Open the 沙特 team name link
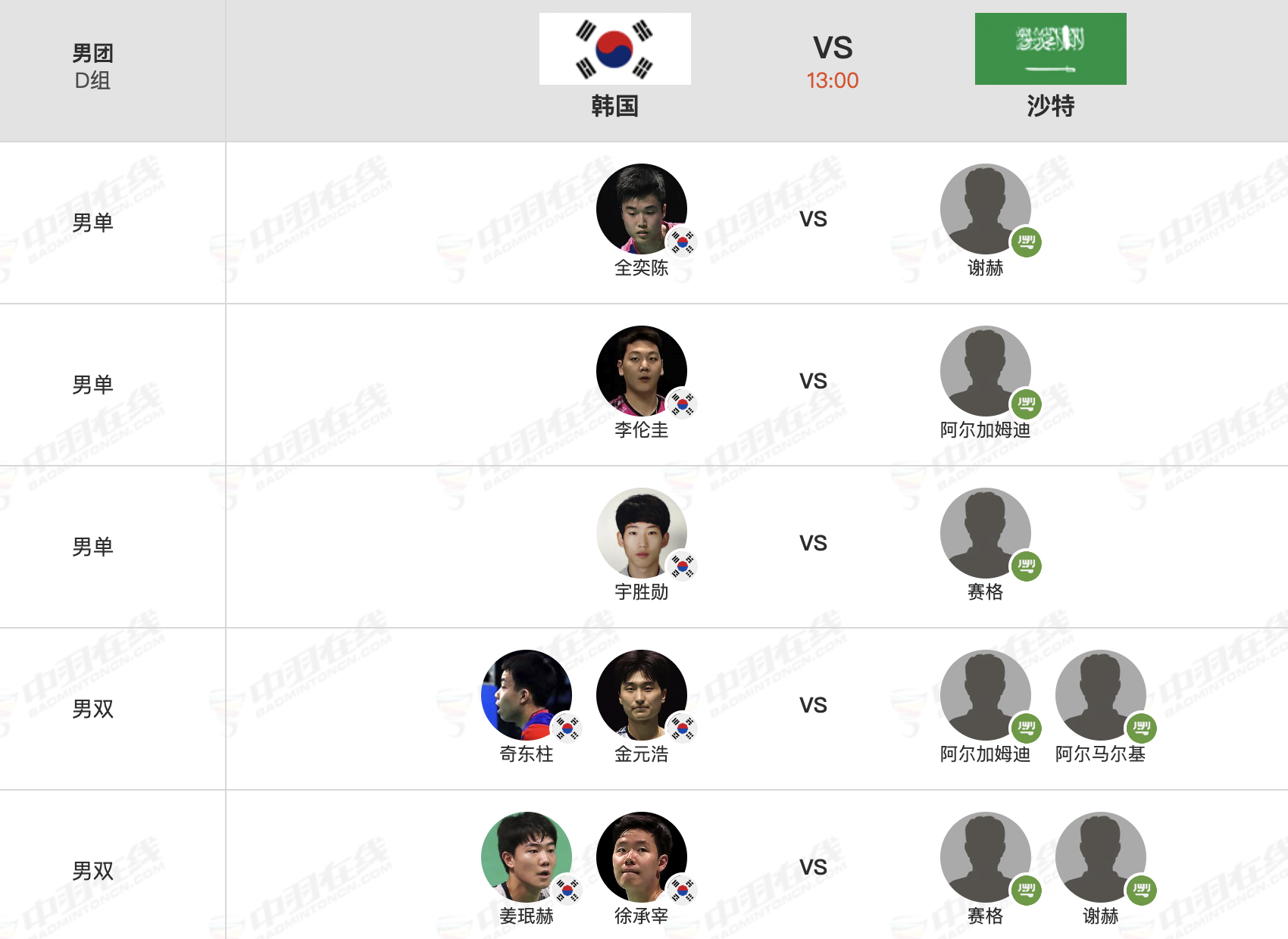 point(1051,106)
